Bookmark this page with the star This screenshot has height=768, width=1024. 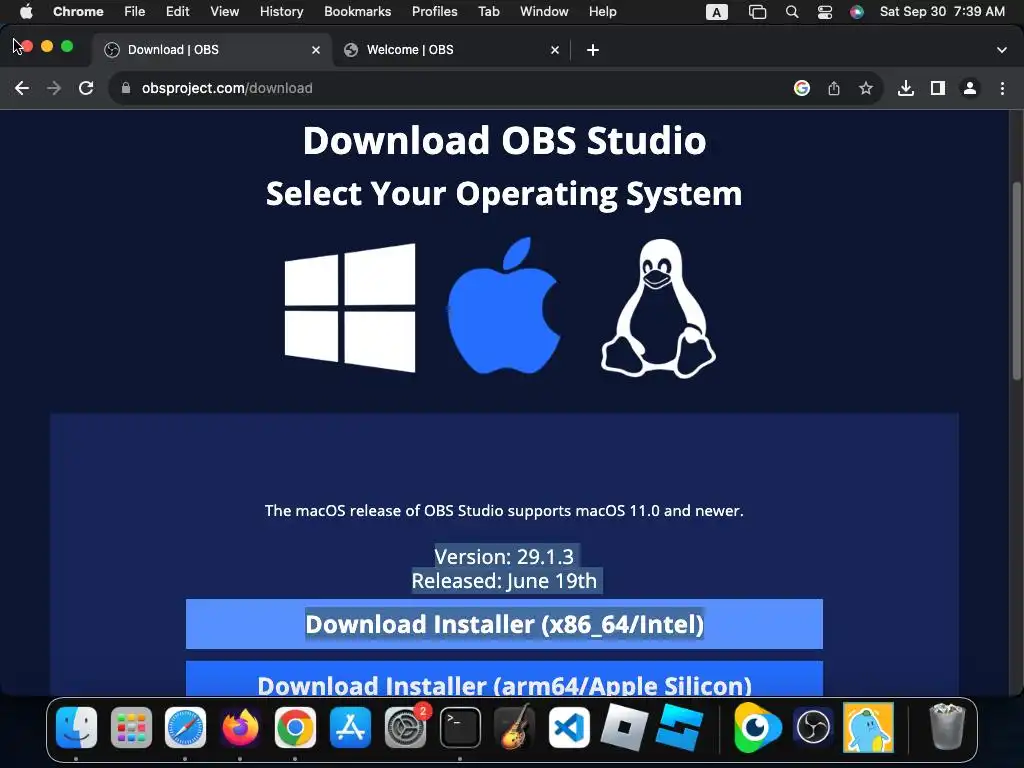click(866, 88)
